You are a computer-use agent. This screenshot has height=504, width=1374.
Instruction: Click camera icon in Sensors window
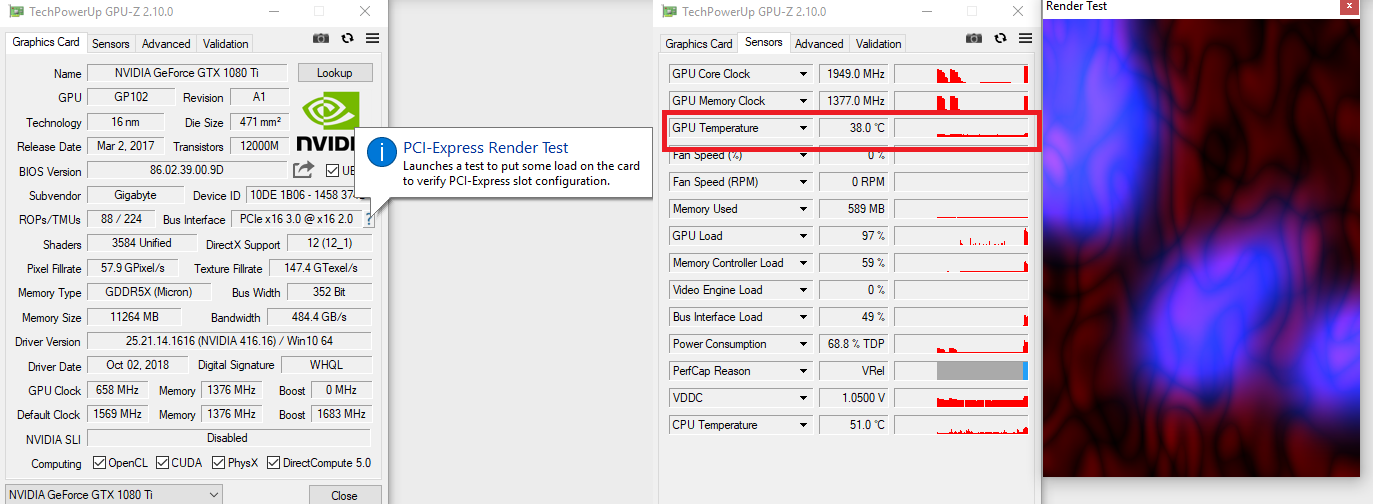[973, 39]
